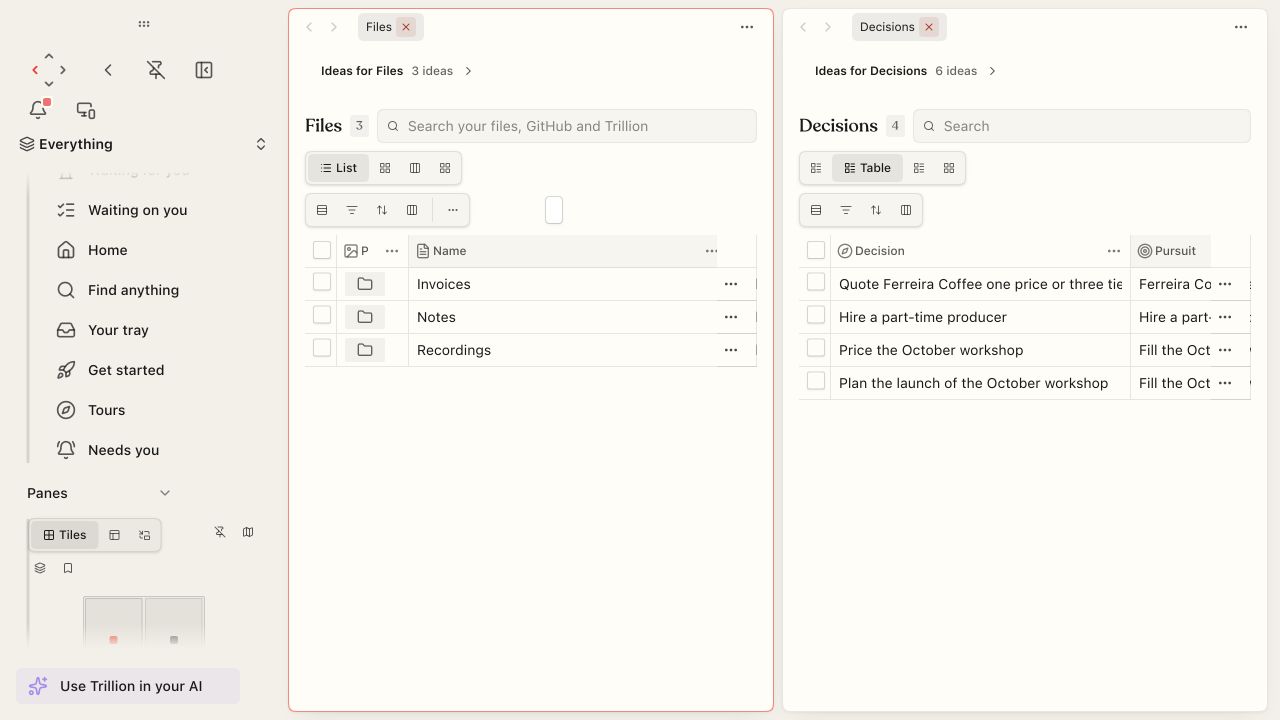Collapse the Panes section chevron
Image resolution: width=1280 pixels, height=720 pixels.
point(165,493)
